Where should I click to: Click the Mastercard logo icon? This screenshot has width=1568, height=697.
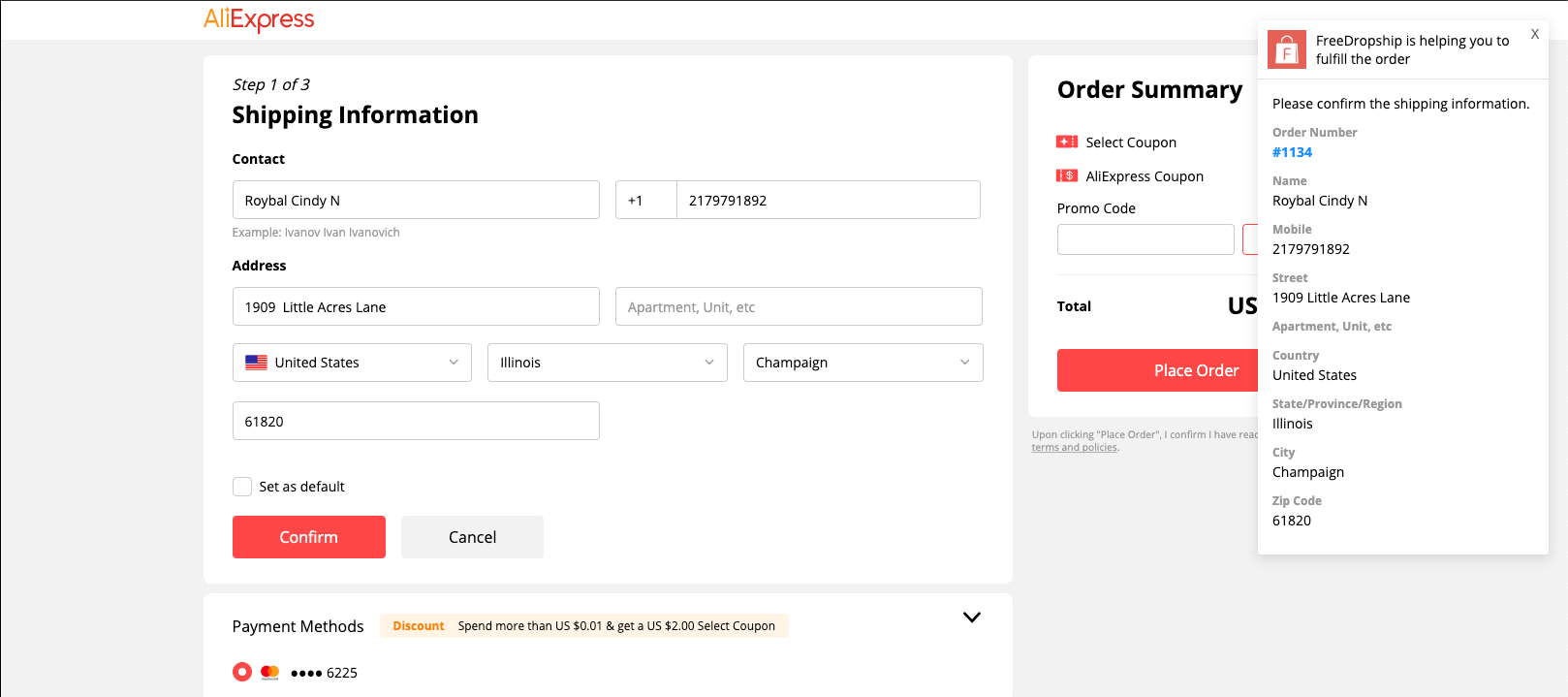pyautogui.click(x=270, y=672)
